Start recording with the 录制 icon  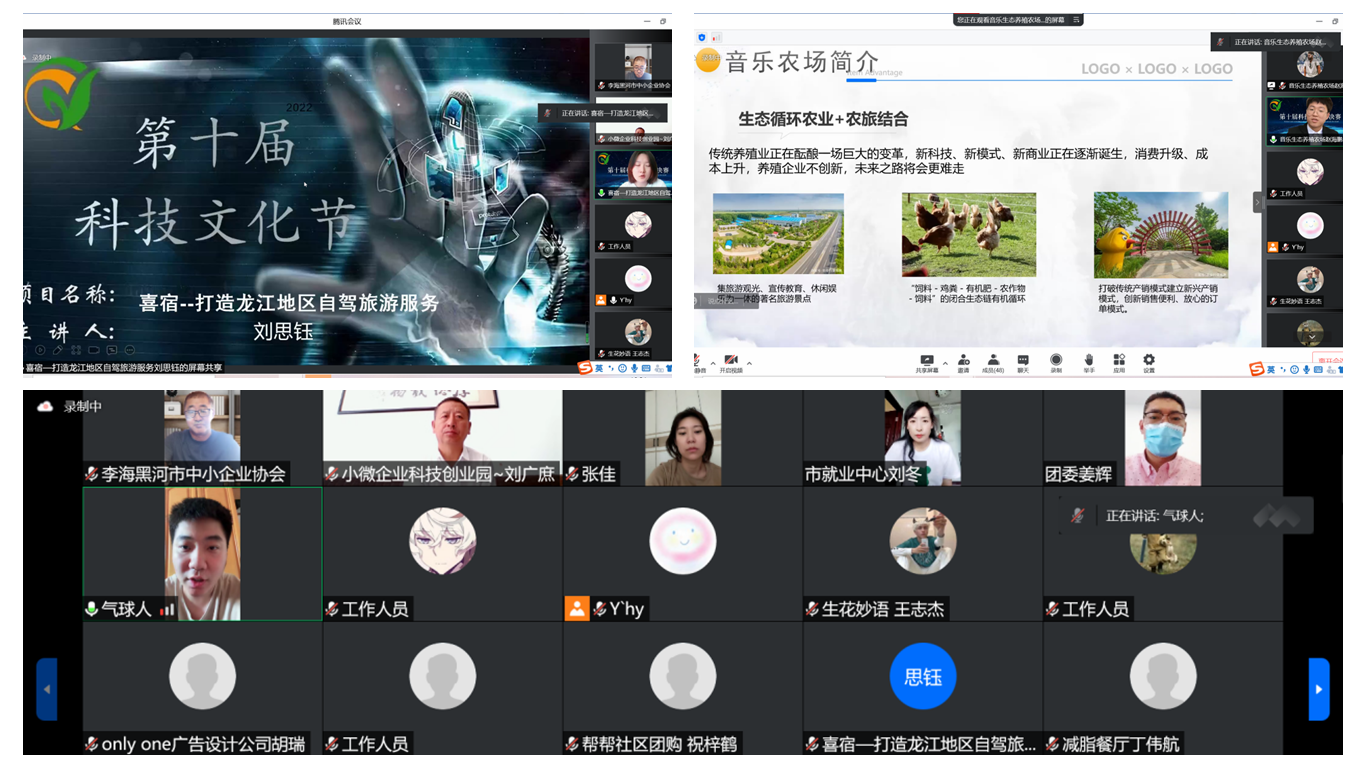(1056, 361)
